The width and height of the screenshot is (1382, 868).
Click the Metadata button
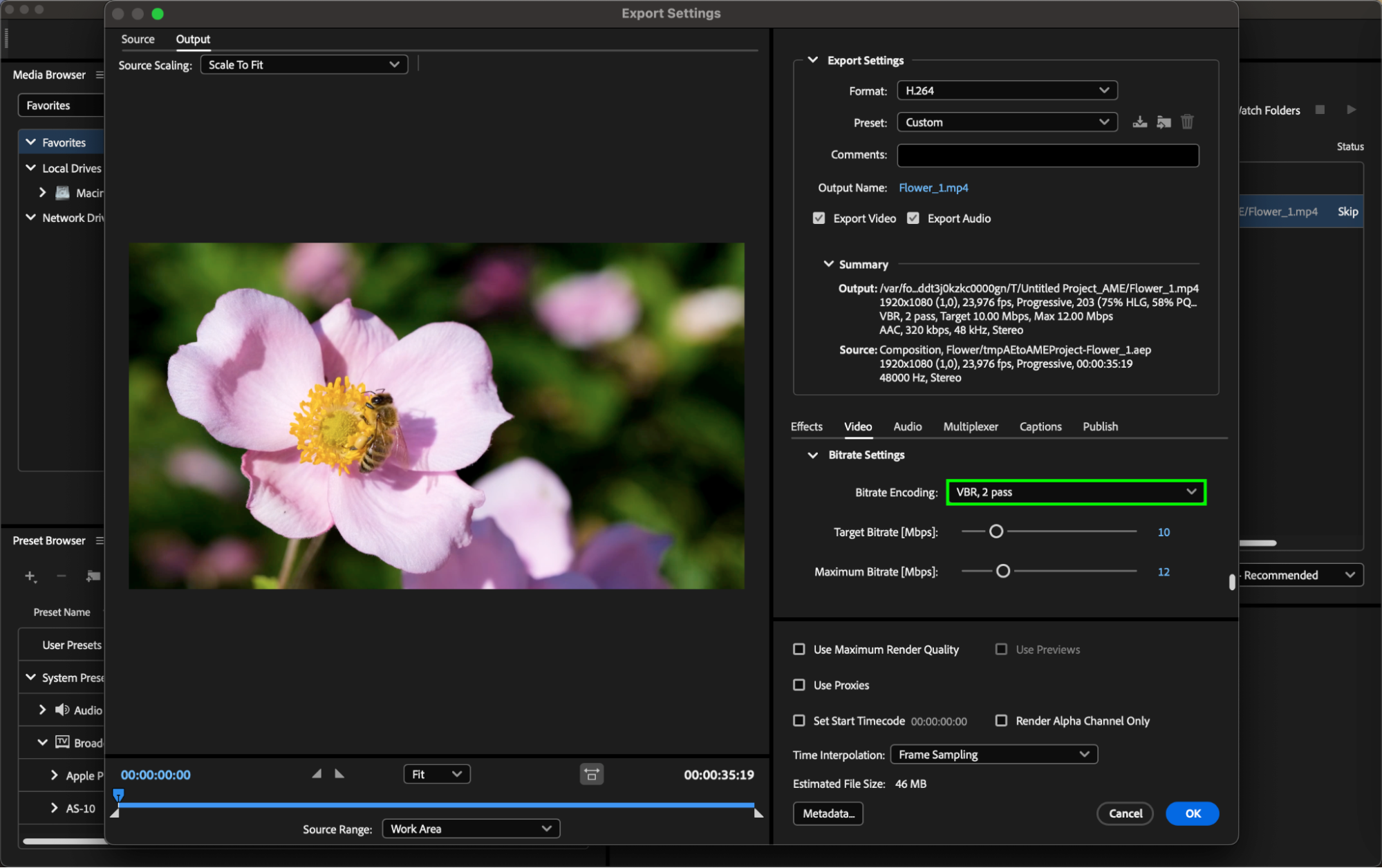click(x=828, y=813)
